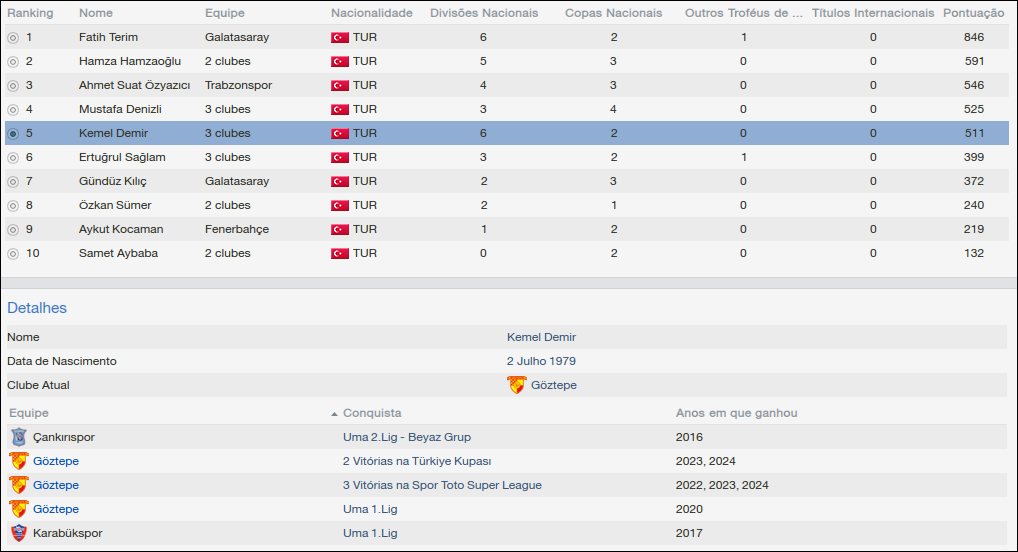Click Göztepe badge in the Türkiye Kupası row
The image size is (1018, 552).
pyautogui.click(x=18, y=461)
